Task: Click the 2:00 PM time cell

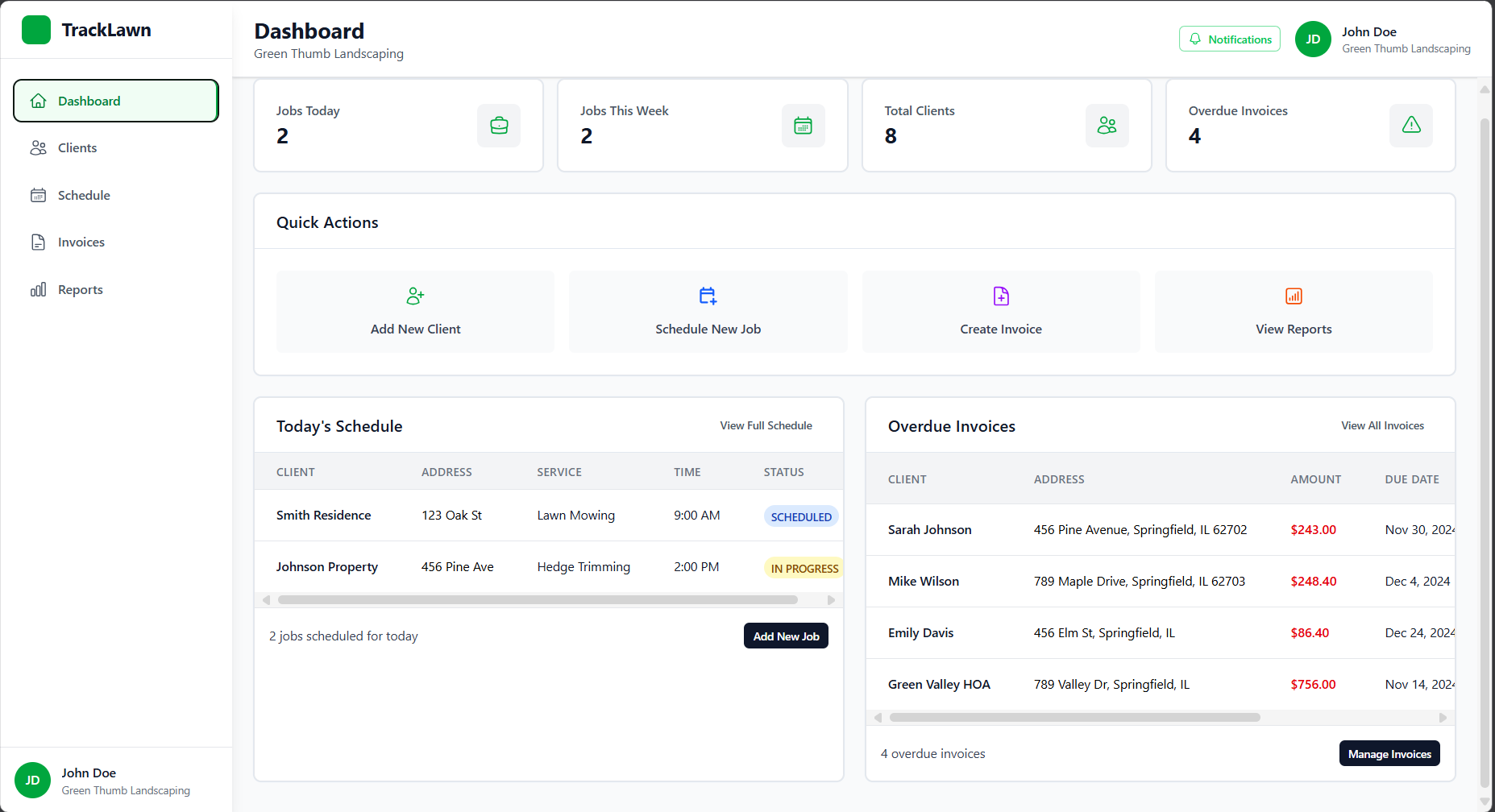Action: click(696, 566)
